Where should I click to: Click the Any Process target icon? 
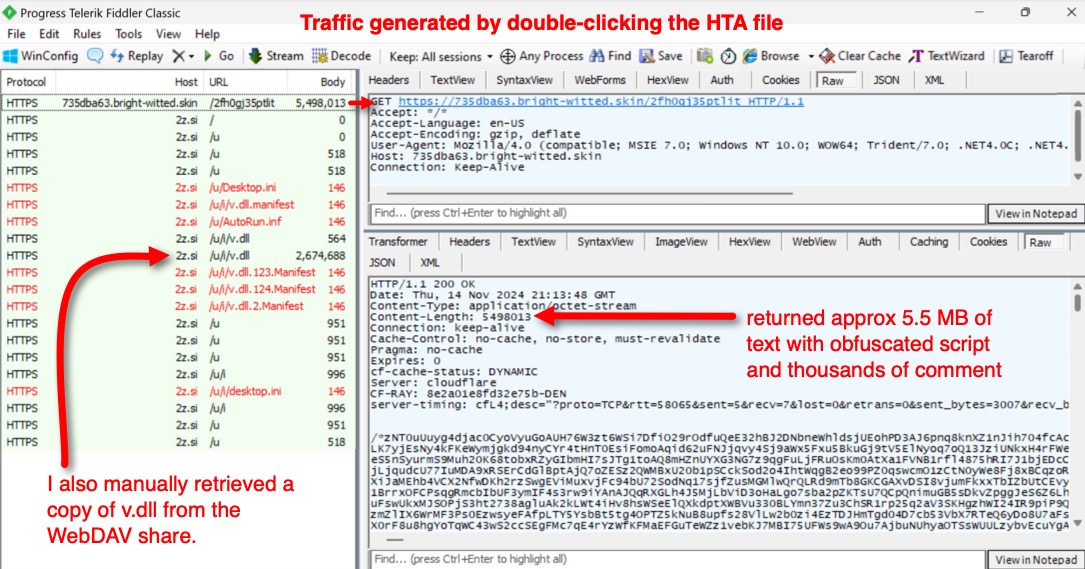coord(542,56)
